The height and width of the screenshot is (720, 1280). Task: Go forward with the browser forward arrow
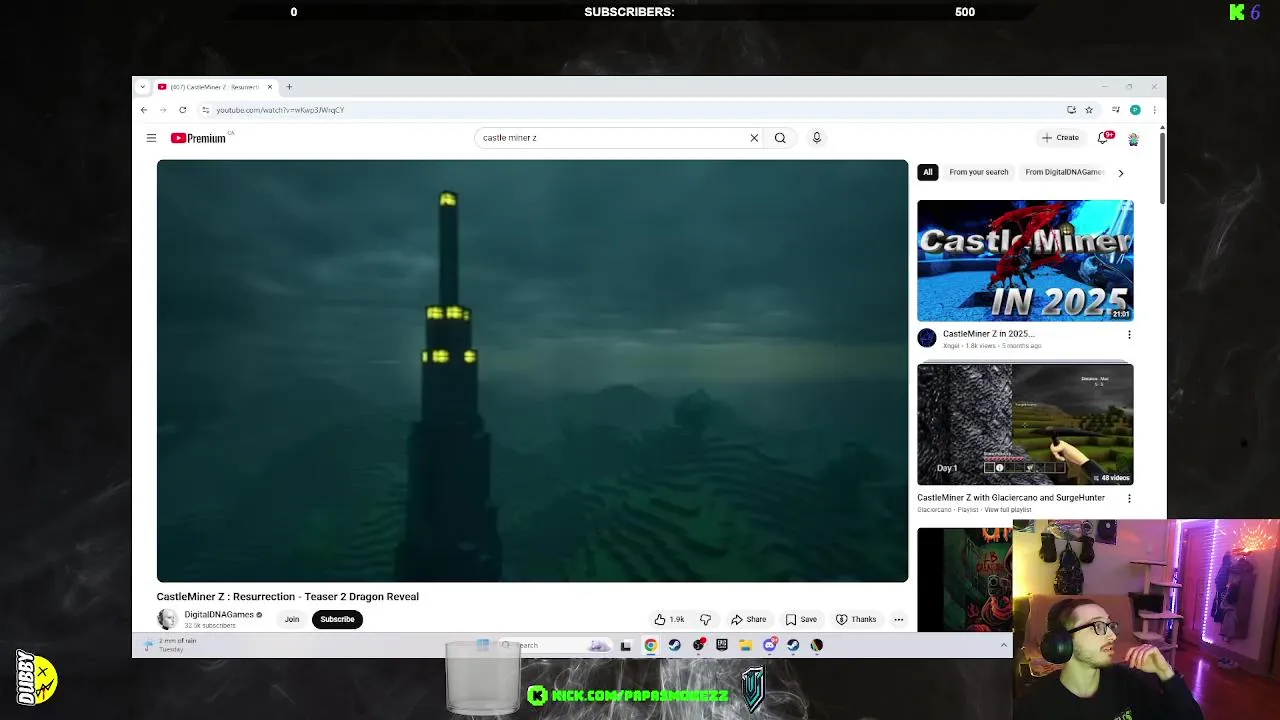pos(163,110)
